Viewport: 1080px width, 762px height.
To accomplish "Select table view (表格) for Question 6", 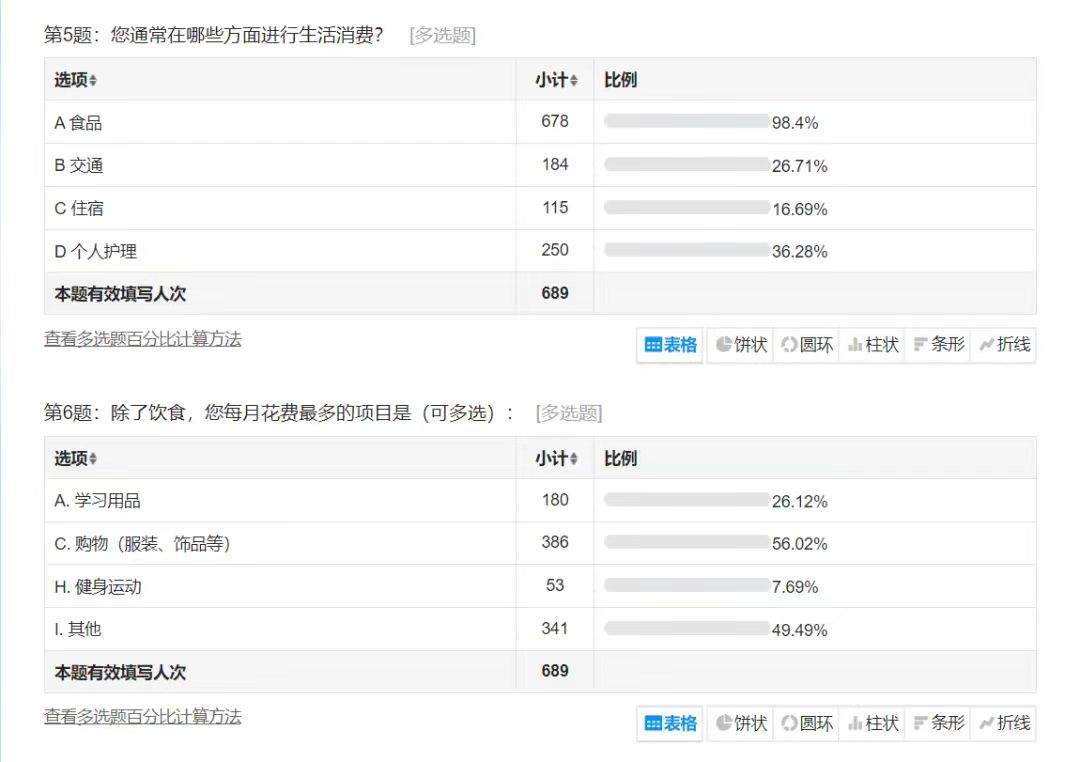I will 671,723.
